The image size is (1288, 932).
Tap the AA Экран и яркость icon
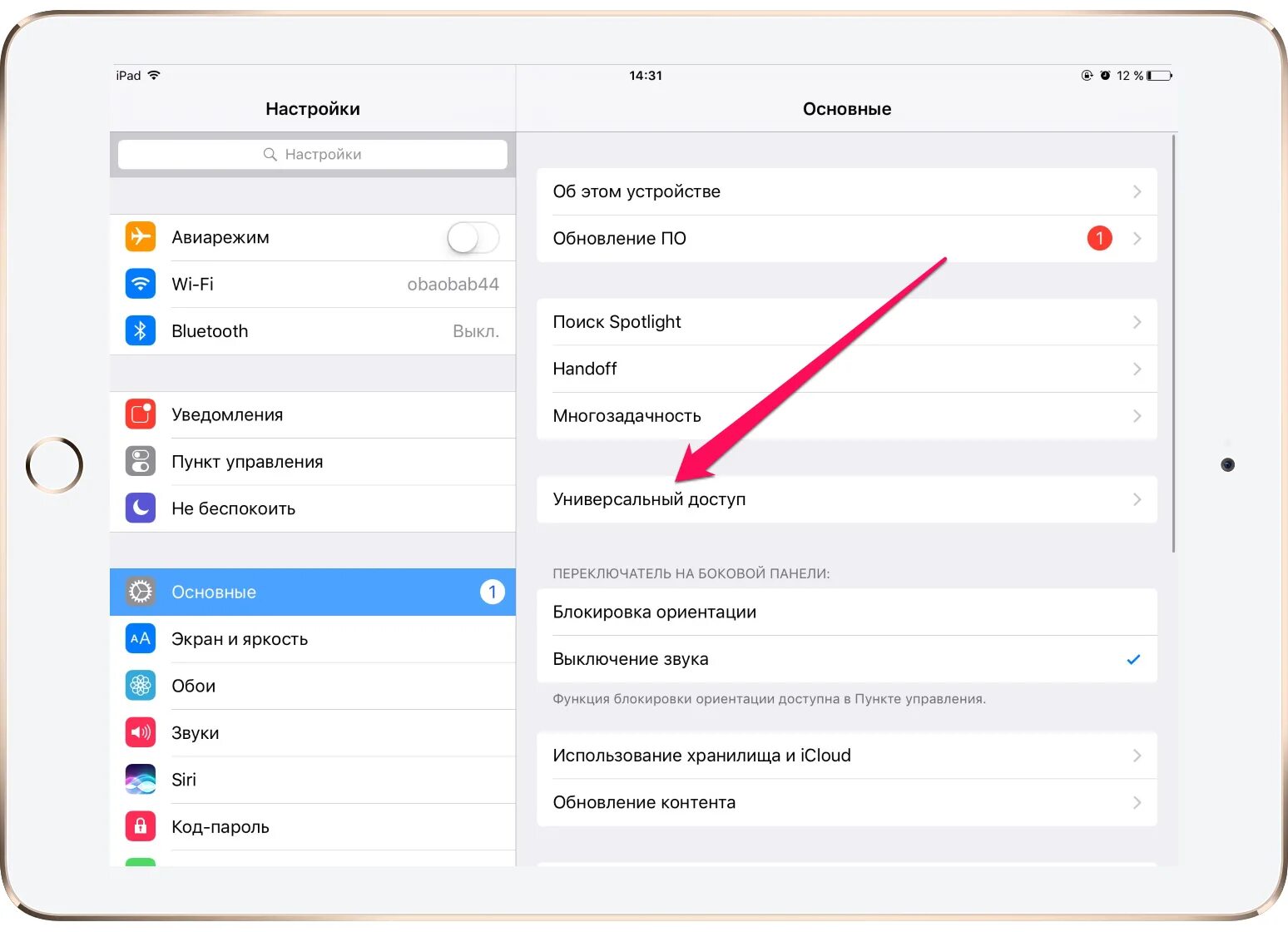pyautogui.click(x=141, y=639)
